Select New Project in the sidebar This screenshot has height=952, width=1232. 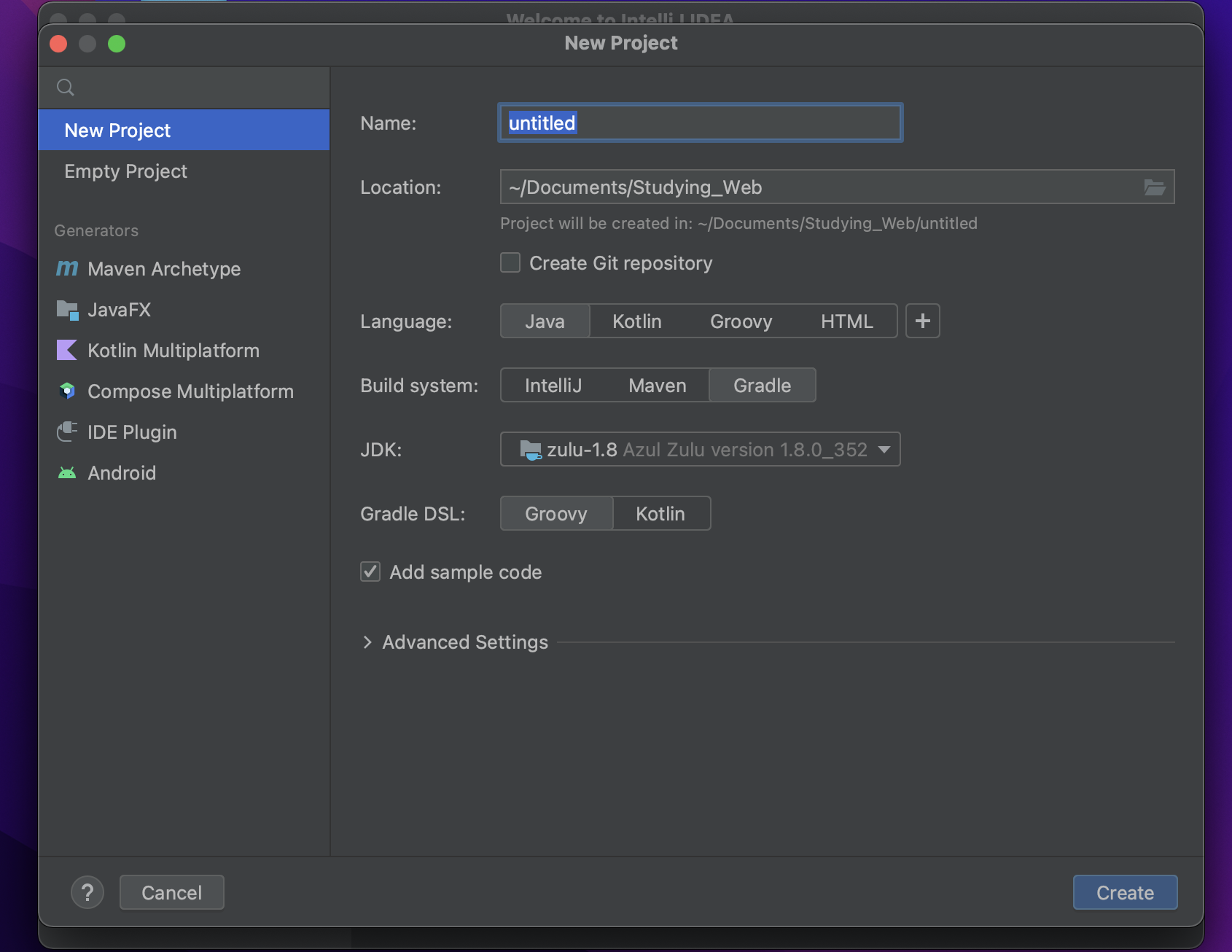(x=184, y=130)
